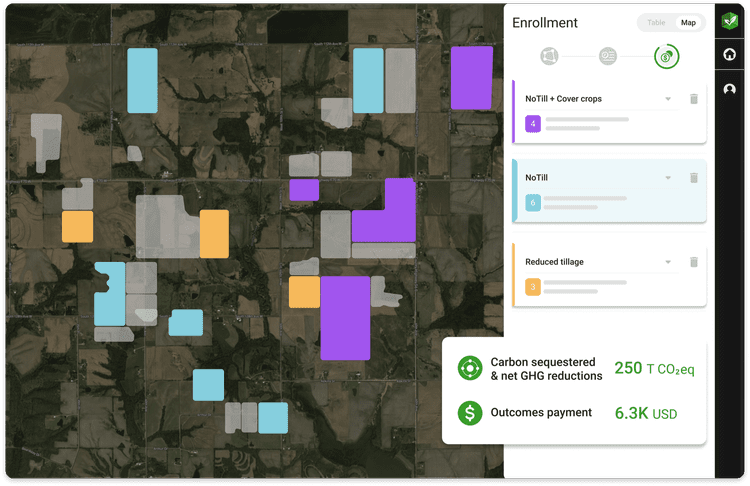Screen dimensions: 750x486
Task: Click the blue field count badge 6
Action: tap(533, 203)
